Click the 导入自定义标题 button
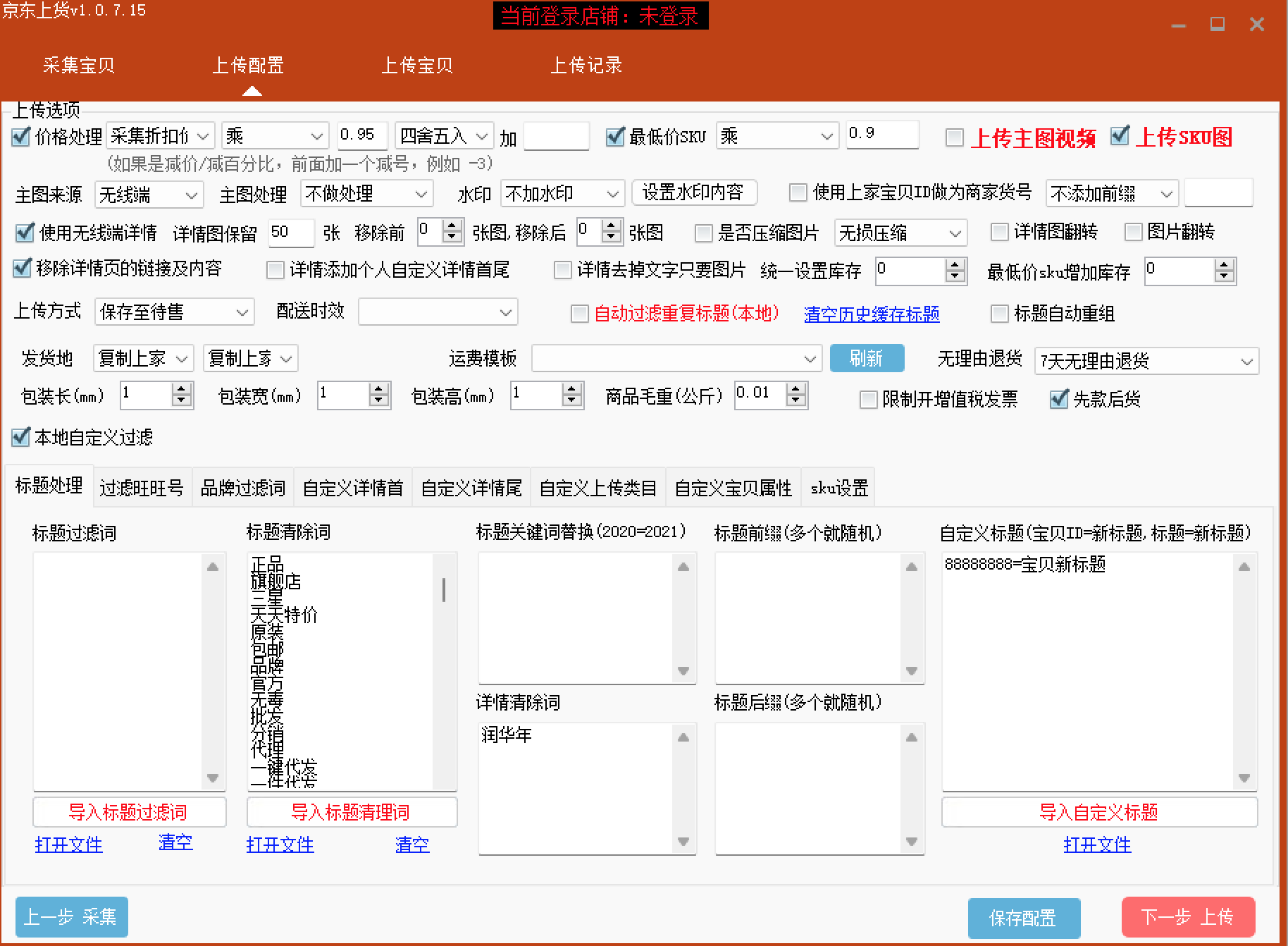The height and width of the screenshot is (946, 1288). (x=1099, y=812)
